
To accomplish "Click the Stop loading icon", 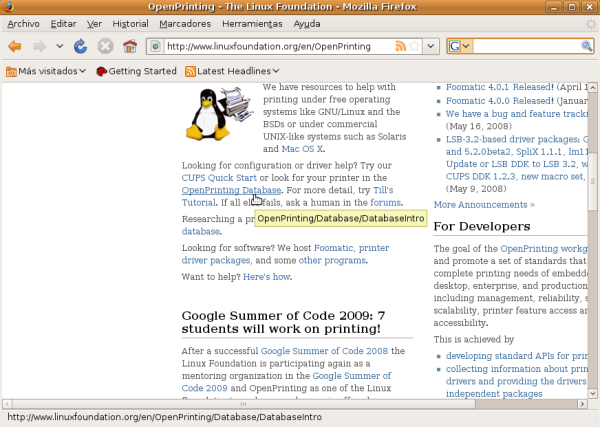I will click(106, 46).
